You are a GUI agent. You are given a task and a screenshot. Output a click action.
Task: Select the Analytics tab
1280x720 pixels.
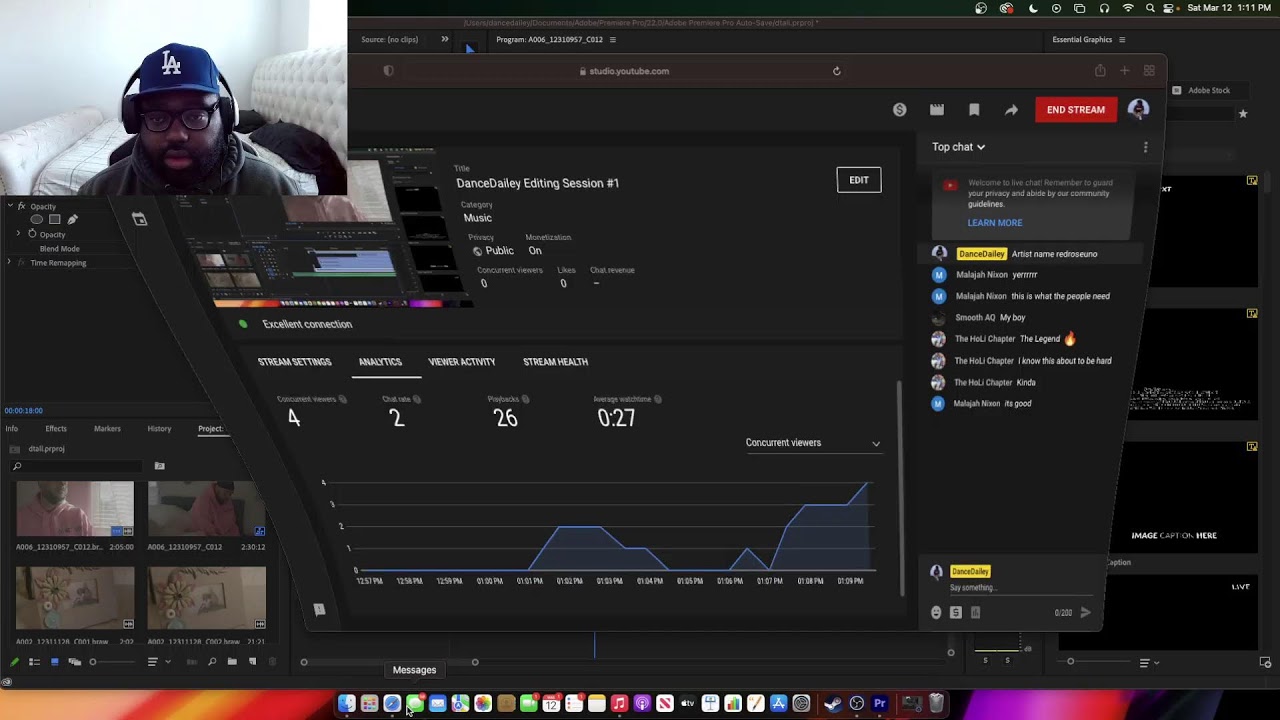pos(380,362)
